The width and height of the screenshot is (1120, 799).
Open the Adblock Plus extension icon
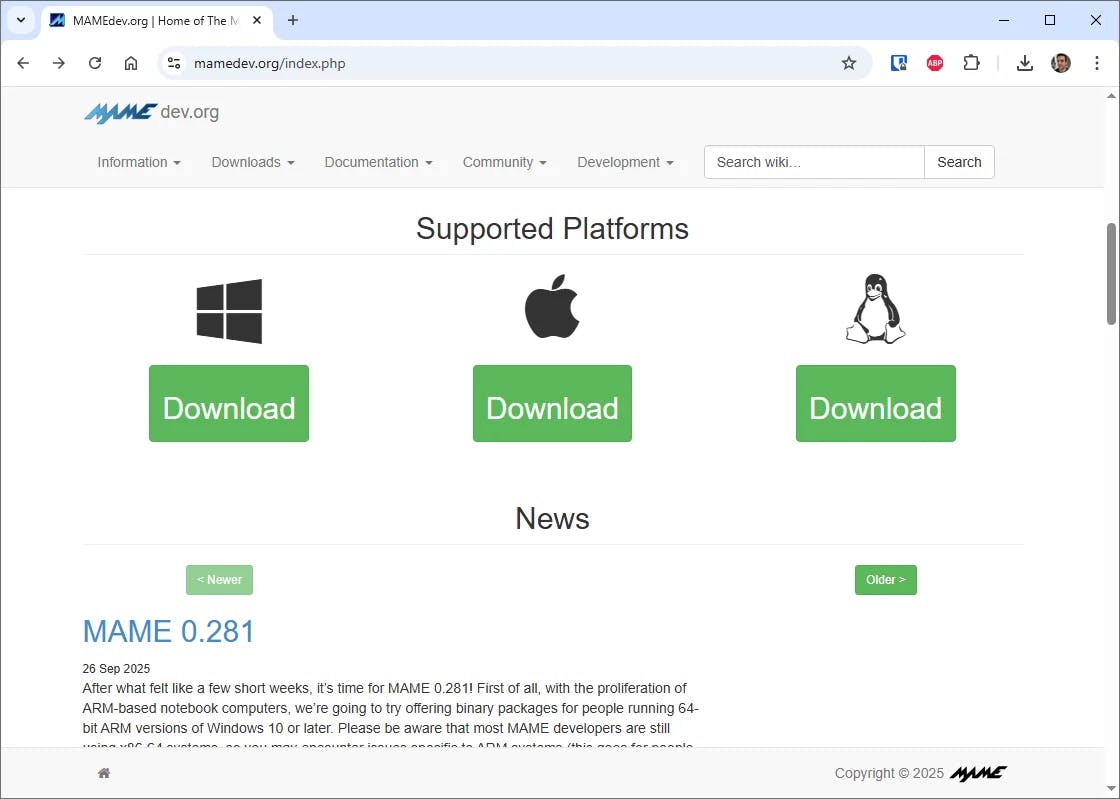point(934,64)
